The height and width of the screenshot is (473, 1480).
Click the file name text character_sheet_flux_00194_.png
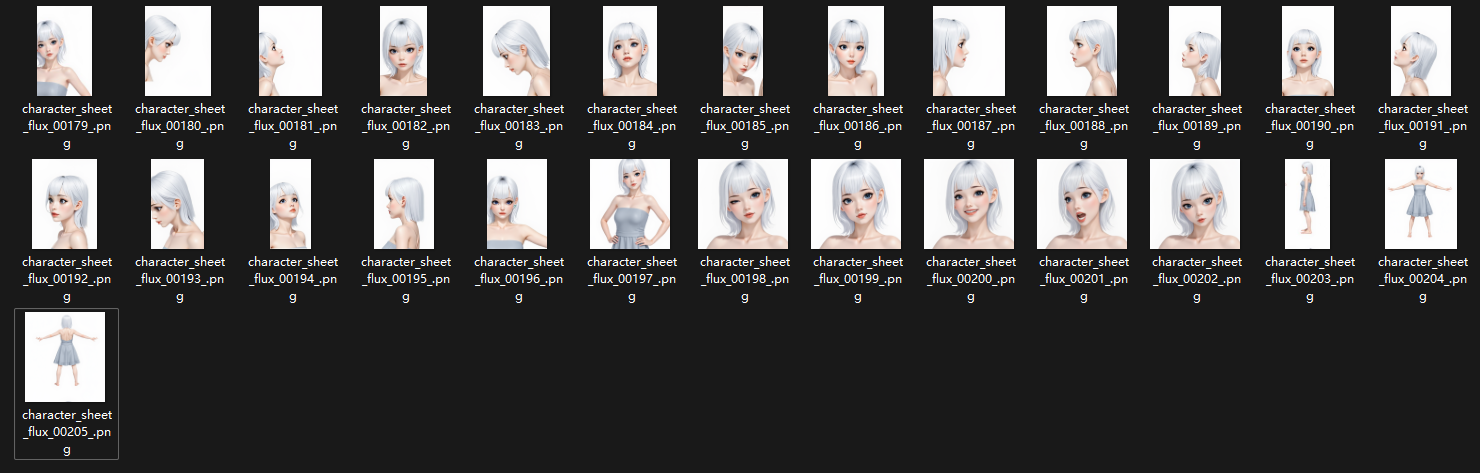click(x=293, y=279)
